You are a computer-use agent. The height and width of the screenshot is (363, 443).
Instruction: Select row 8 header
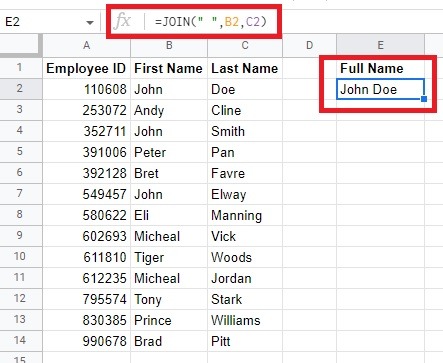[x=21, y=215]
